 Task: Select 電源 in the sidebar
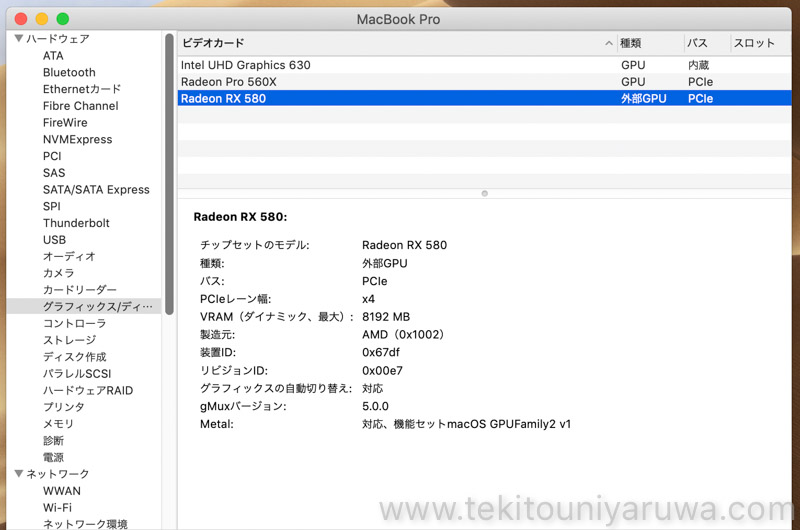tap(53, 457)
